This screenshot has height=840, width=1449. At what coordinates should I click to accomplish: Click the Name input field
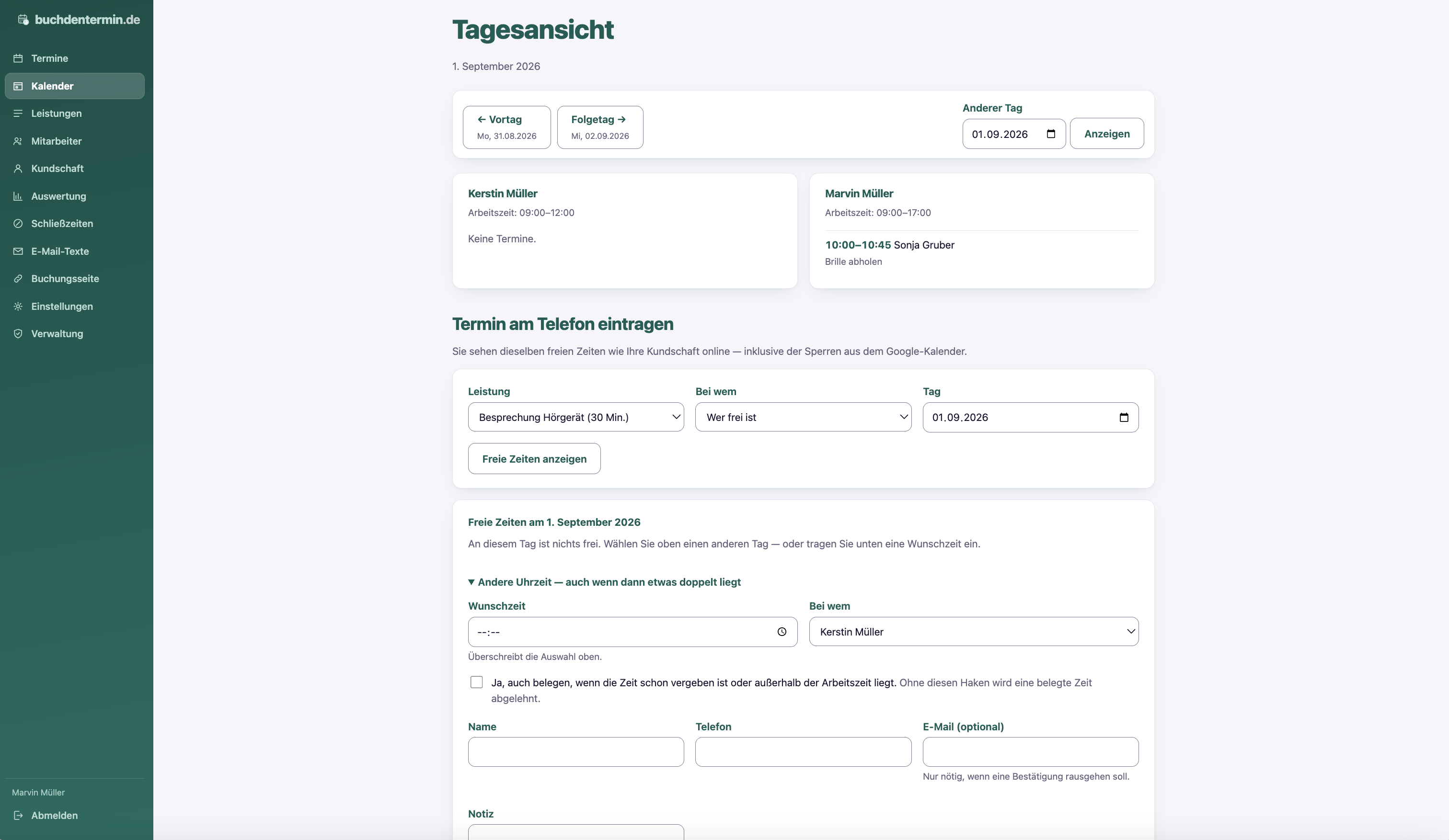point(575,751)
